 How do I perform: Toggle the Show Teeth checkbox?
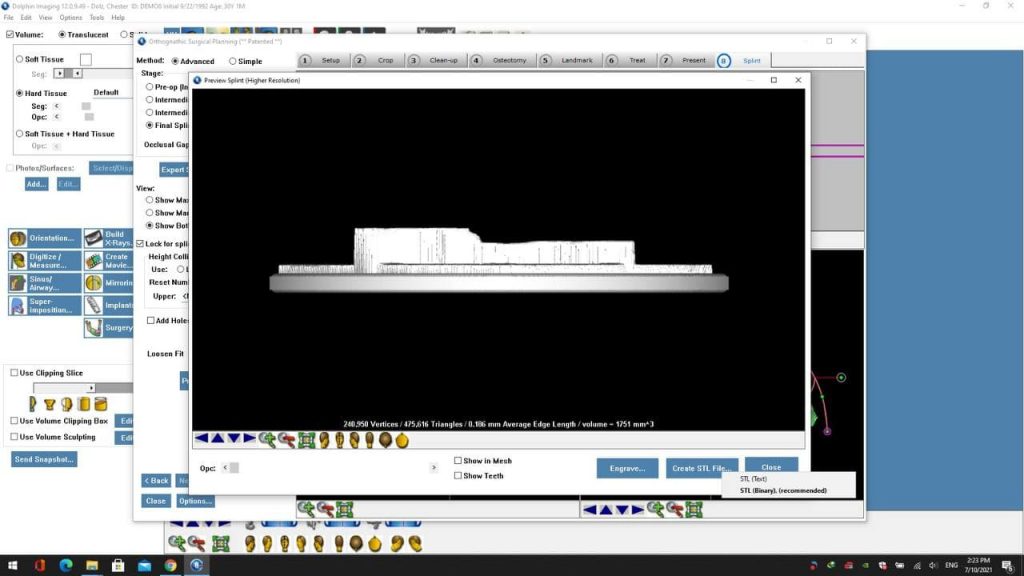(x=458, y=476)
